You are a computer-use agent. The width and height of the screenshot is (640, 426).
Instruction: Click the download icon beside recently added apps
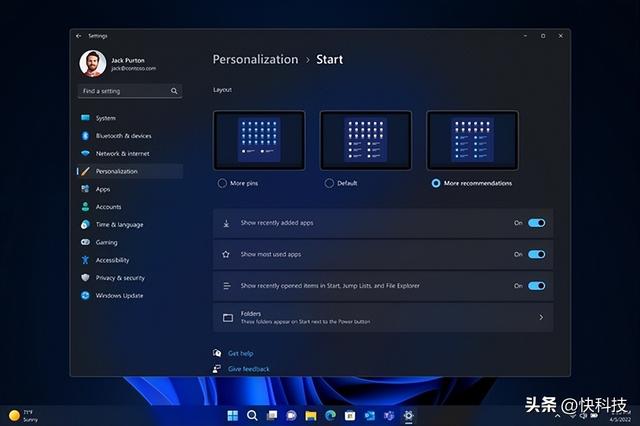coord(227,223)
